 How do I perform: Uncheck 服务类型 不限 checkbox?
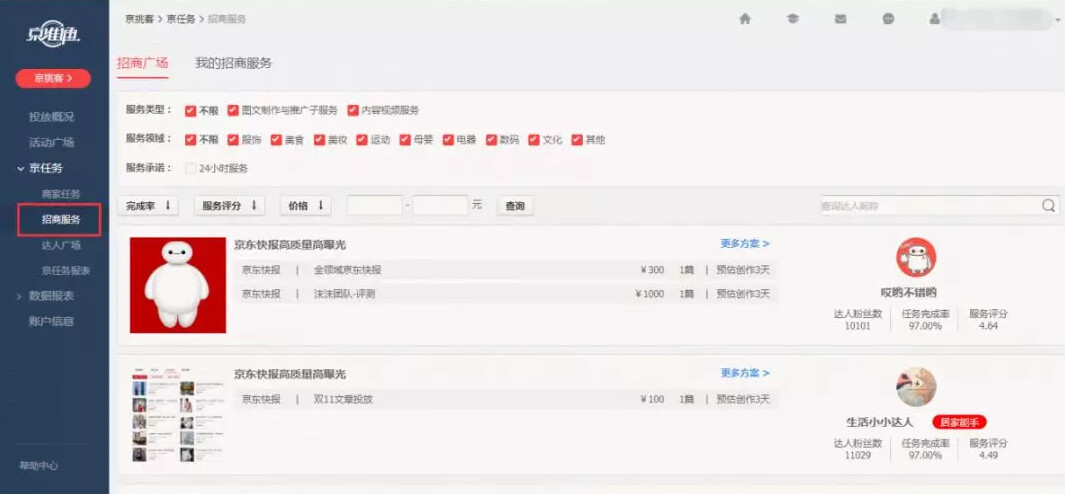190,111
